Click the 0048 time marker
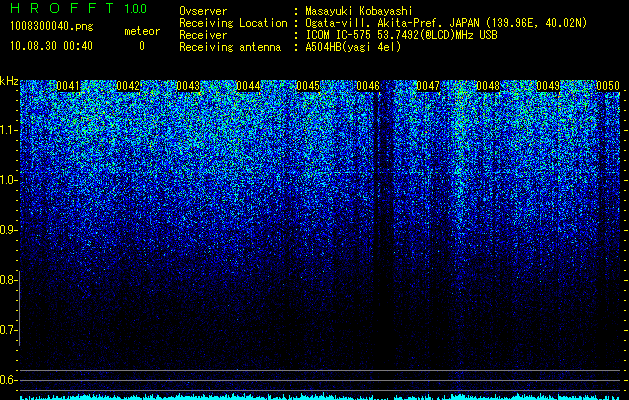Image resolution: width=629 pixels, height=400 pixels. tap(488, 86)
